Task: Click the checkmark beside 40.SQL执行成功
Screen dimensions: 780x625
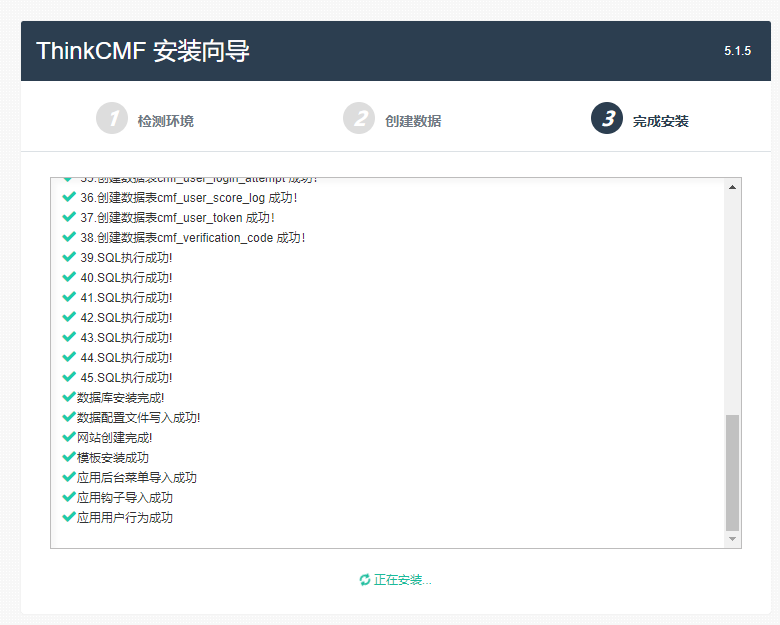Action: pyautogui.click(x=69, y=277)
